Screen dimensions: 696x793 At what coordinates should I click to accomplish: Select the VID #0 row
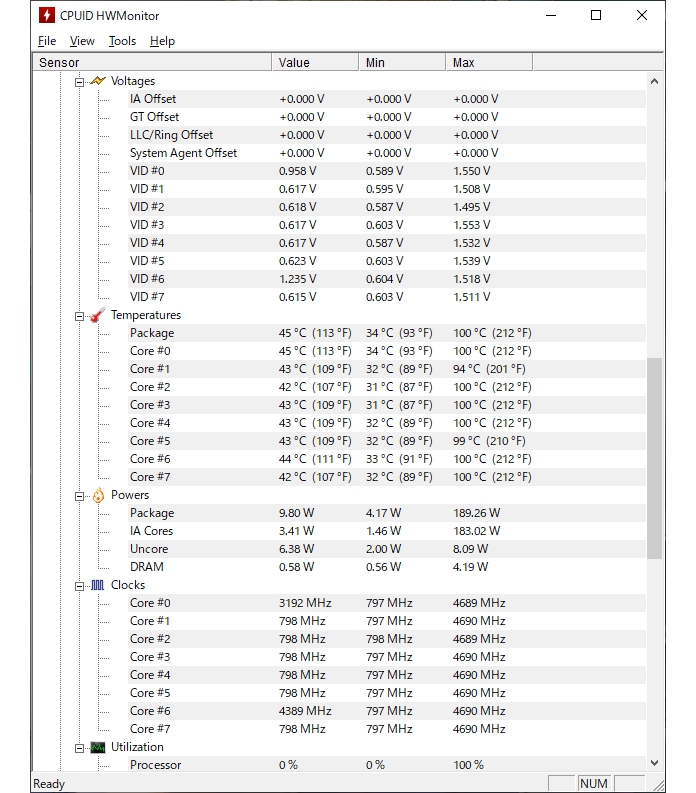click(387, 171)
